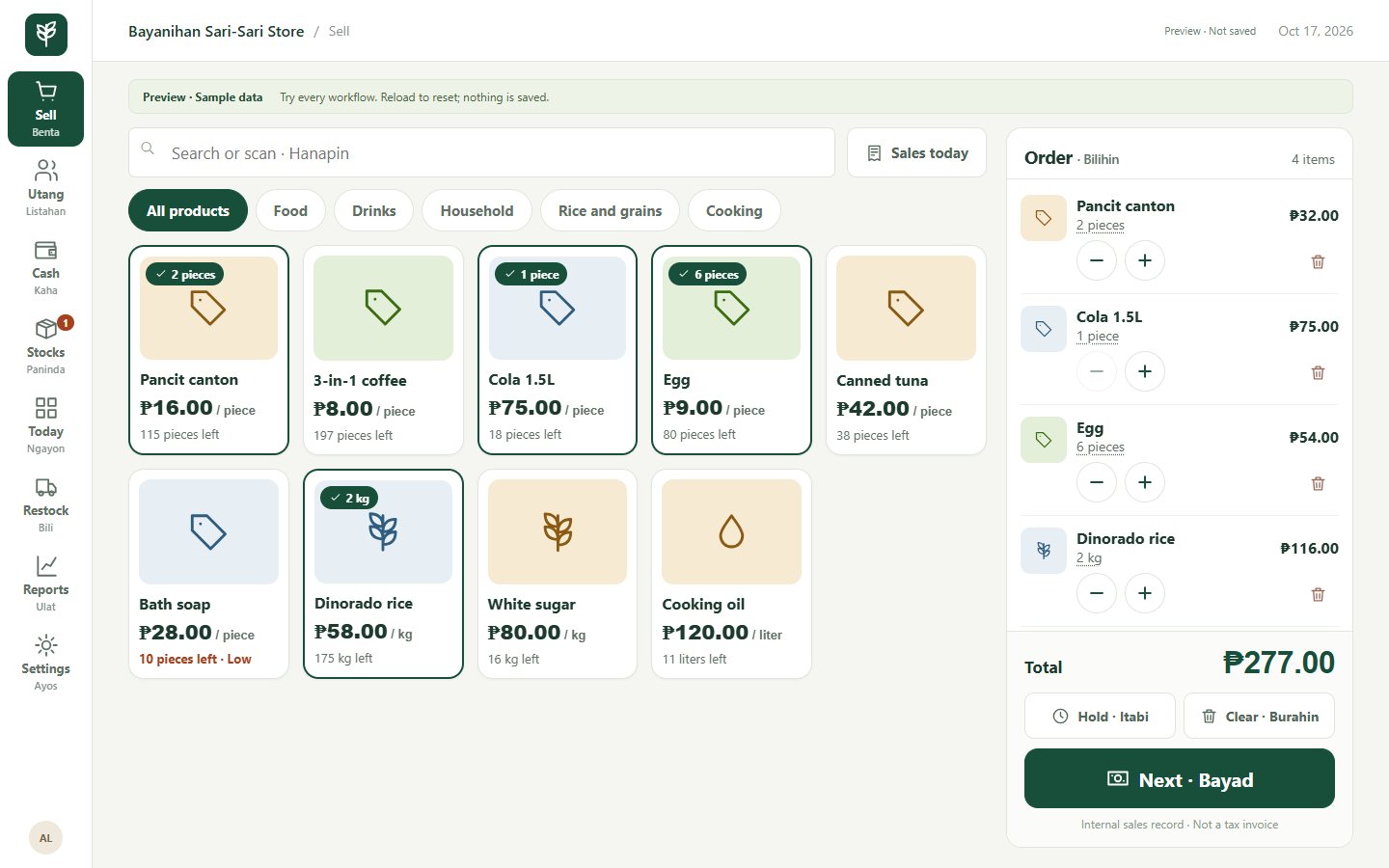Image resolution: width=1389 pixels, height=868 pixels.
Task: Edit Dinorado rice quantity '2 kg'
Action: [1089, 558]
